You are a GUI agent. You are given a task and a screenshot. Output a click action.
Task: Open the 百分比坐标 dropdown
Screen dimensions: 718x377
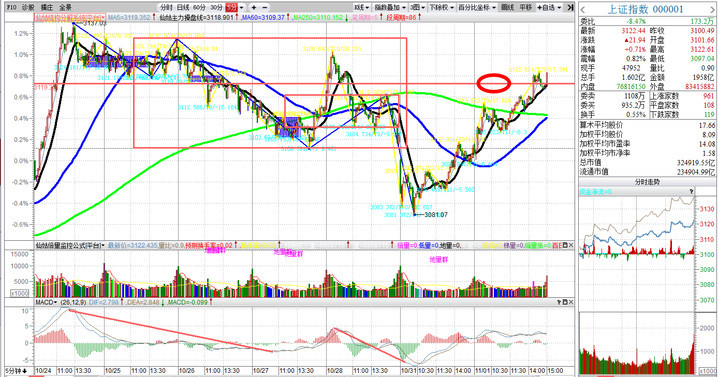[x=477, y=7]
